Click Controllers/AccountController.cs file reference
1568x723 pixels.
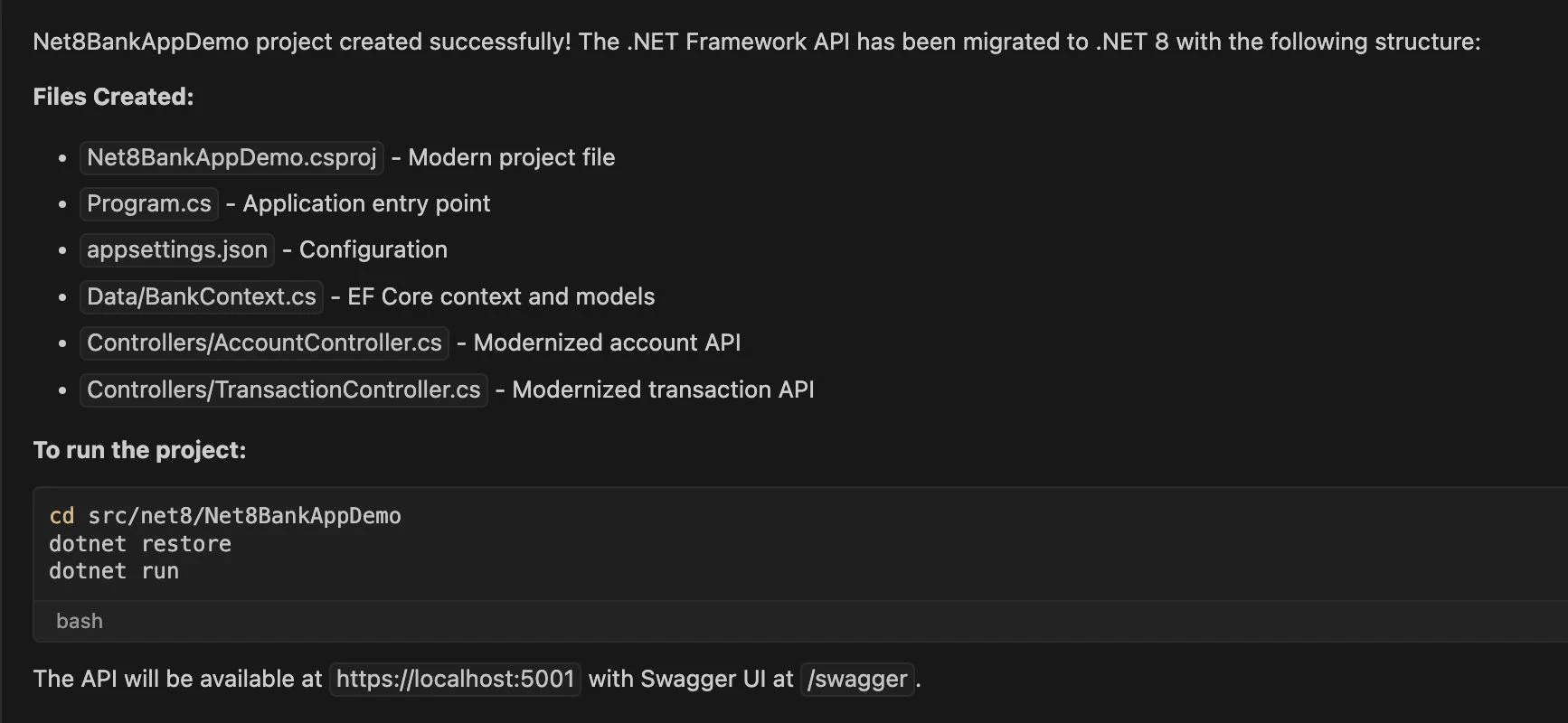(264, 343)
